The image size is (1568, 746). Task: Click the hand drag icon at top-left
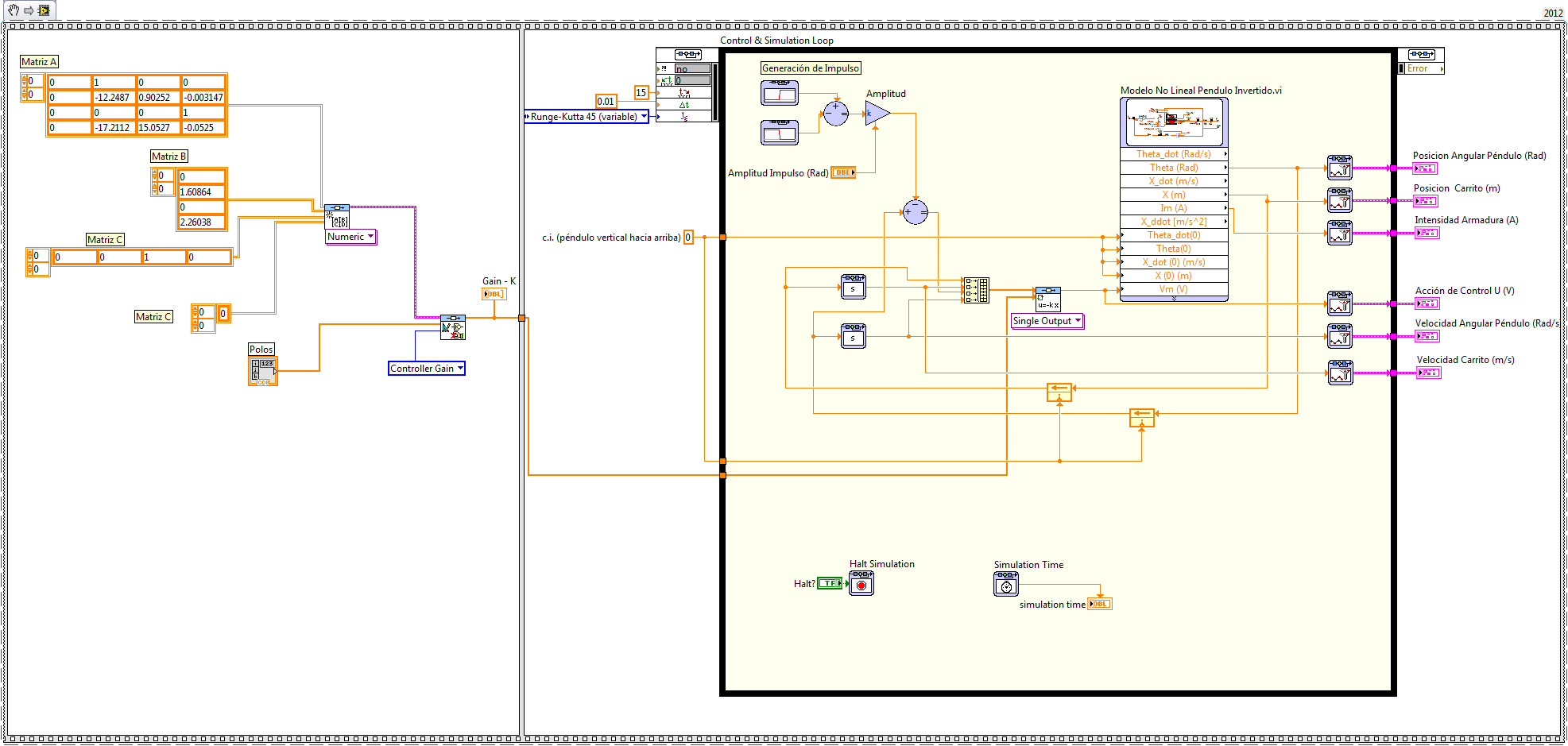(x=14, y=10)
